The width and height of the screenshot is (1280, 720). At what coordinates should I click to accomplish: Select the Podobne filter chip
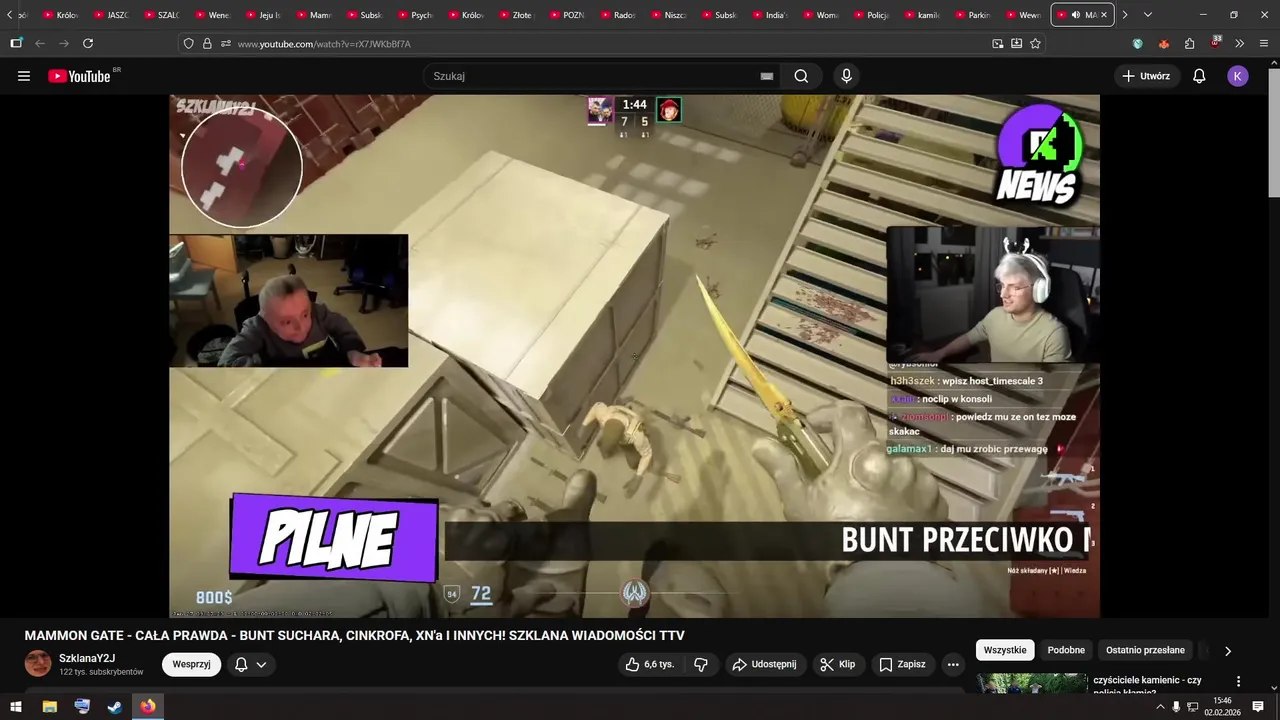(x=1066, y=650)
